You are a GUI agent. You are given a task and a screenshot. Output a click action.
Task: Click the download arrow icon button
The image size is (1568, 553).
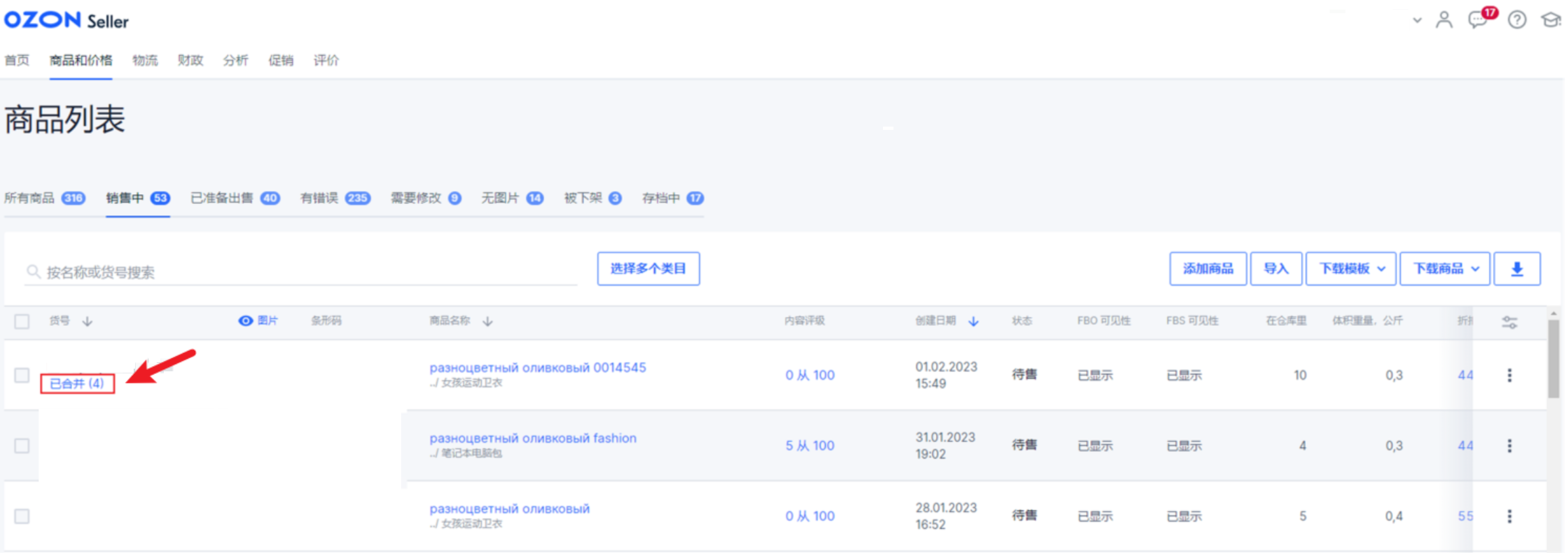point(1517,269)
